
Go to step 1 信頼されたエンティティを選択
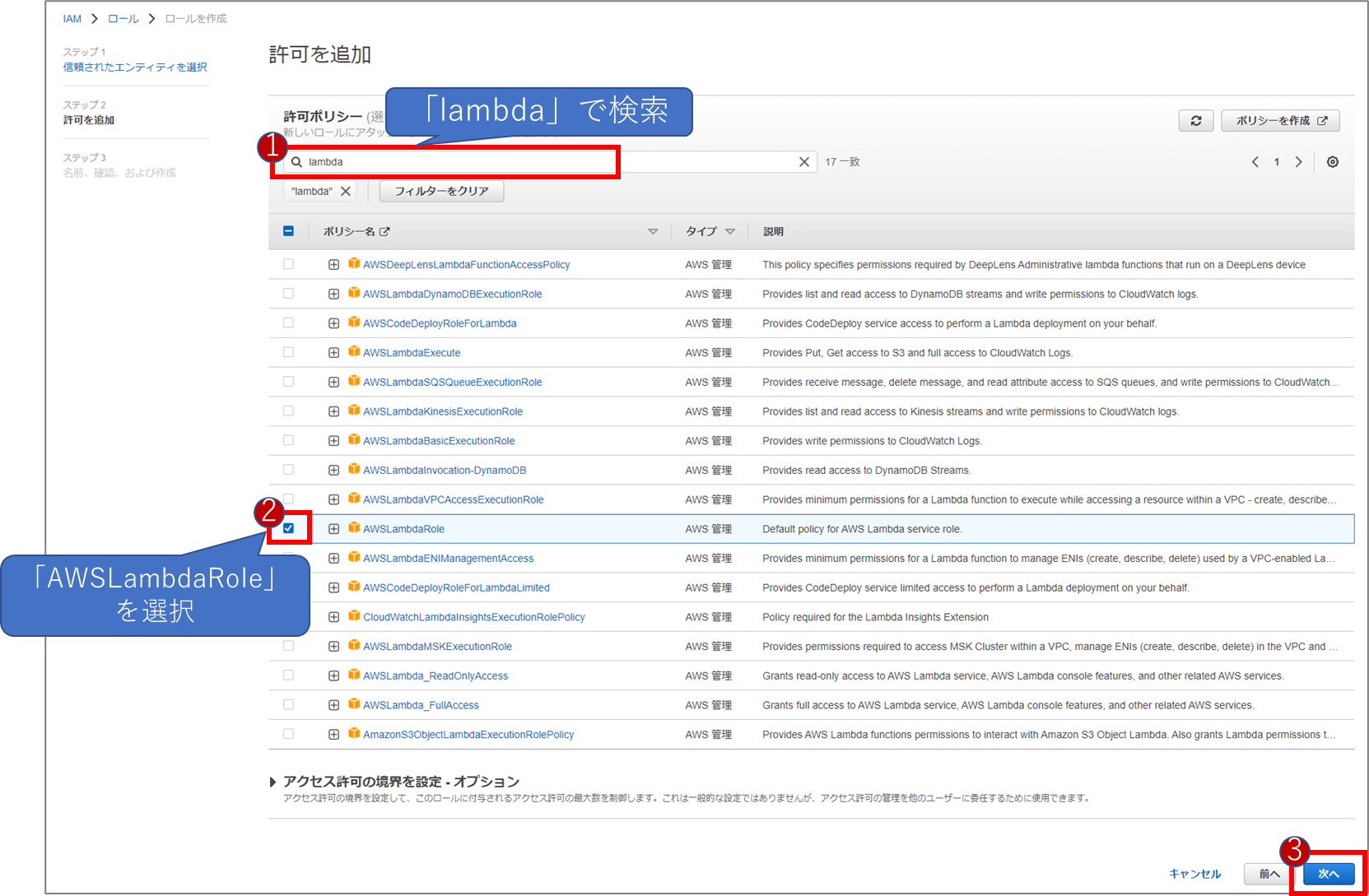click(135, 67)
